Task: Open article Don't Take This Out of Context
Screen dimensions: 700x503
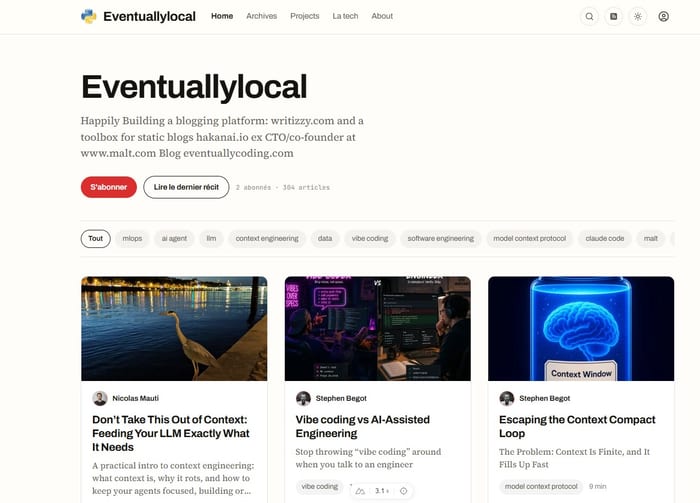Action: [171, 433]
